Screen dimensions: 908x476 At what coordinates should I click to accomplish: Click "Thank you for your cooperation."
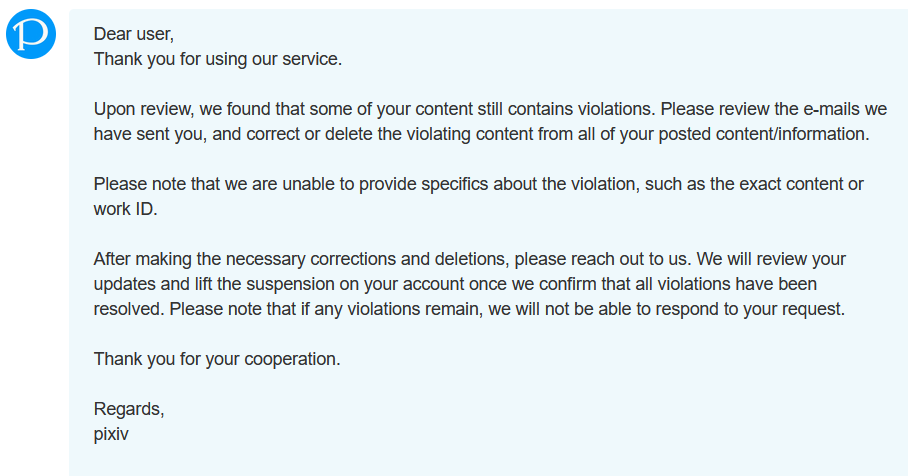(x=217, y=358)
